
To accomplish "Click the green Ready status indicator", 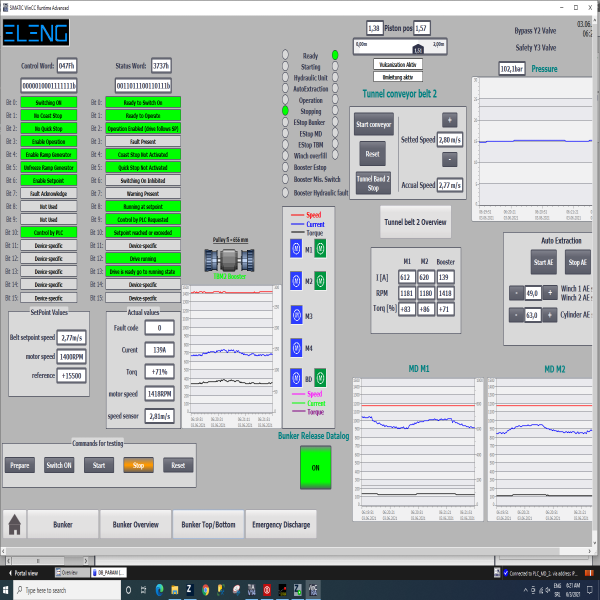I will pos(335,55).
